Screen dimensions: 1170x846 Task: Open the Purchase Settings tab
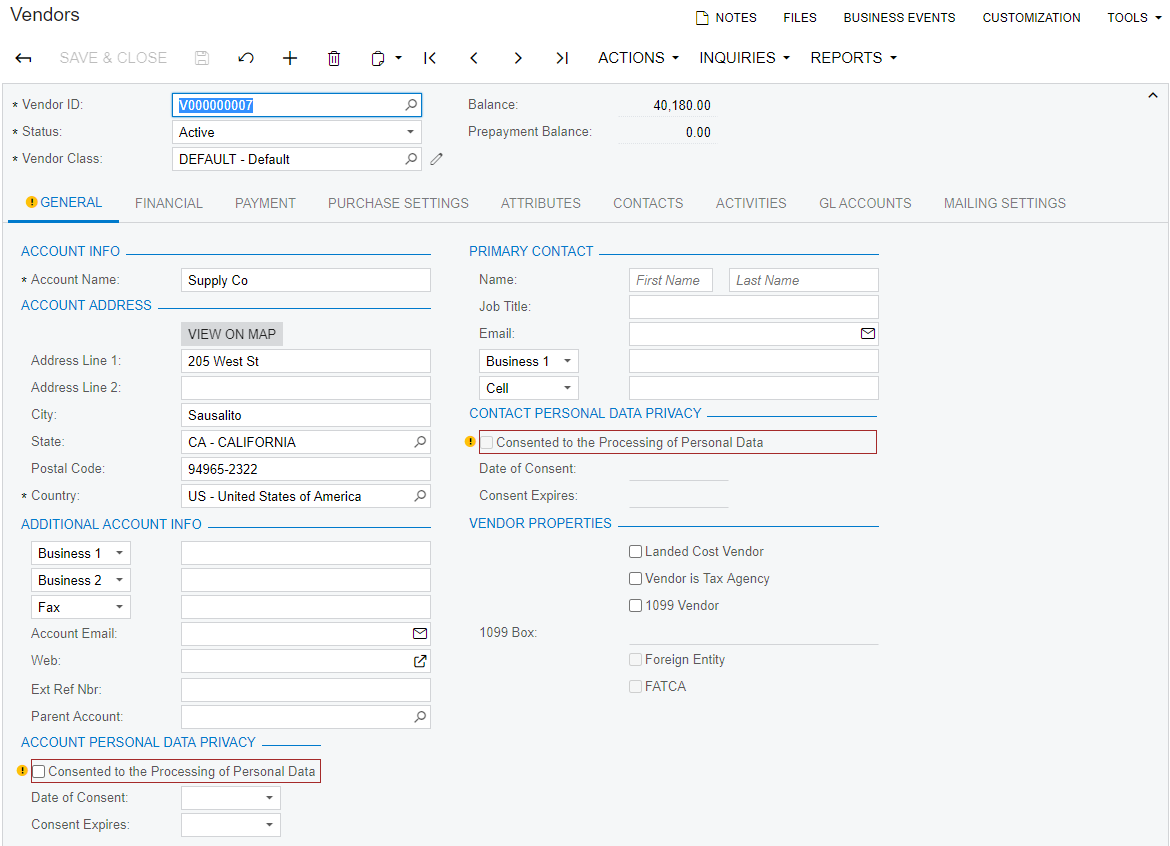(x=398, y=203)
